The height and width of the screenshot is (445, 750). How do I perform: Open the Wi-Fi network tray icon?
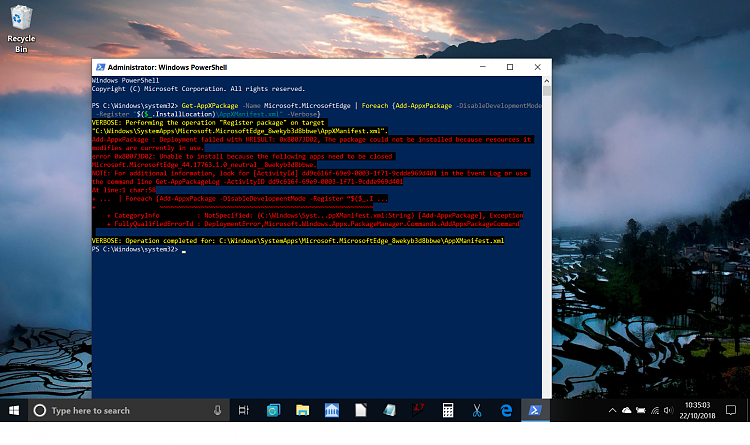655,411
